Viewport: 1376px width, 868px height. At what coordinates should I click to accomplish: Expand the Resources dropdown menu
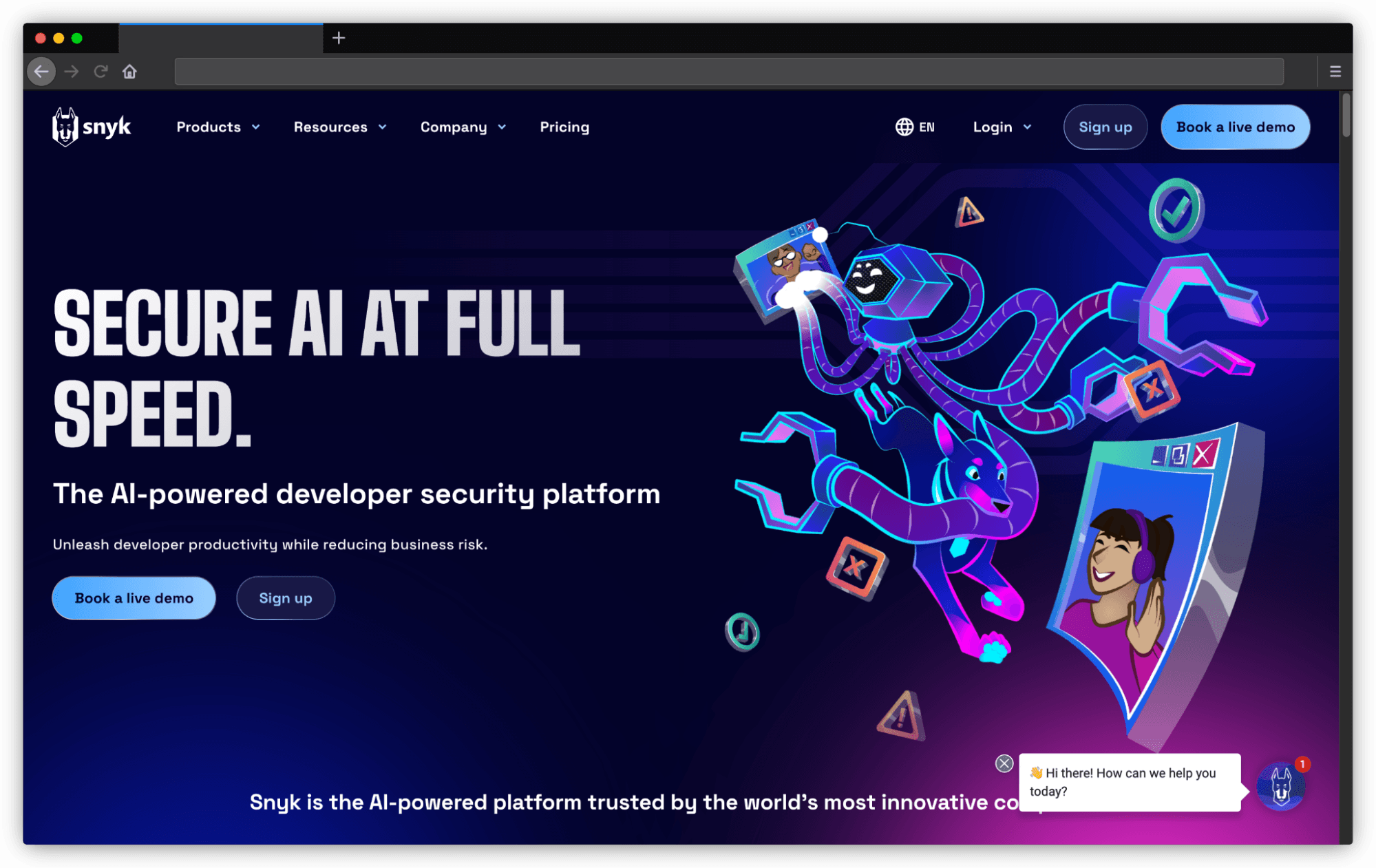click(340, 127)
